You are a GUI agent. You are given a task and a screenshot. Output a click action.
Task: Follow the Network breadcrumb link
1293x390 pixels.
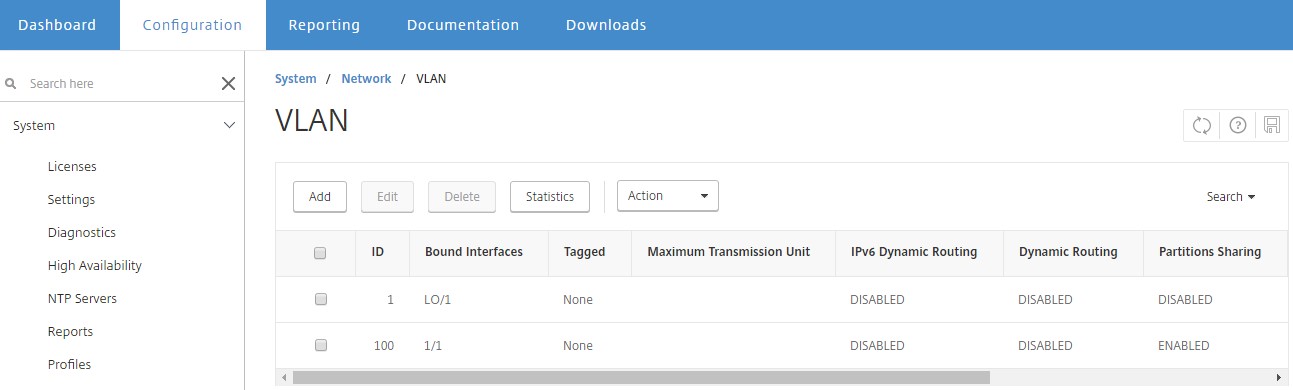366,78
